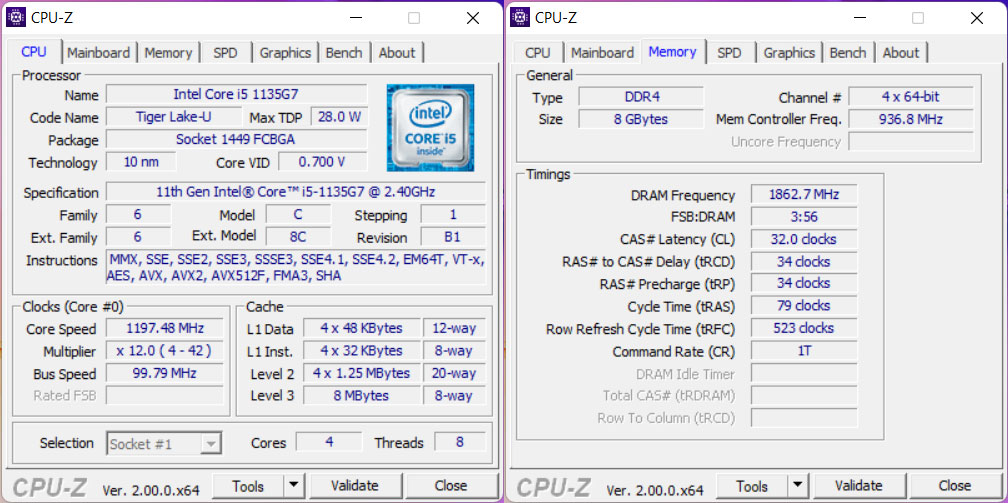
Task: Click FSB:DRAM value 3:56
Action: click(x=804, y=217)
